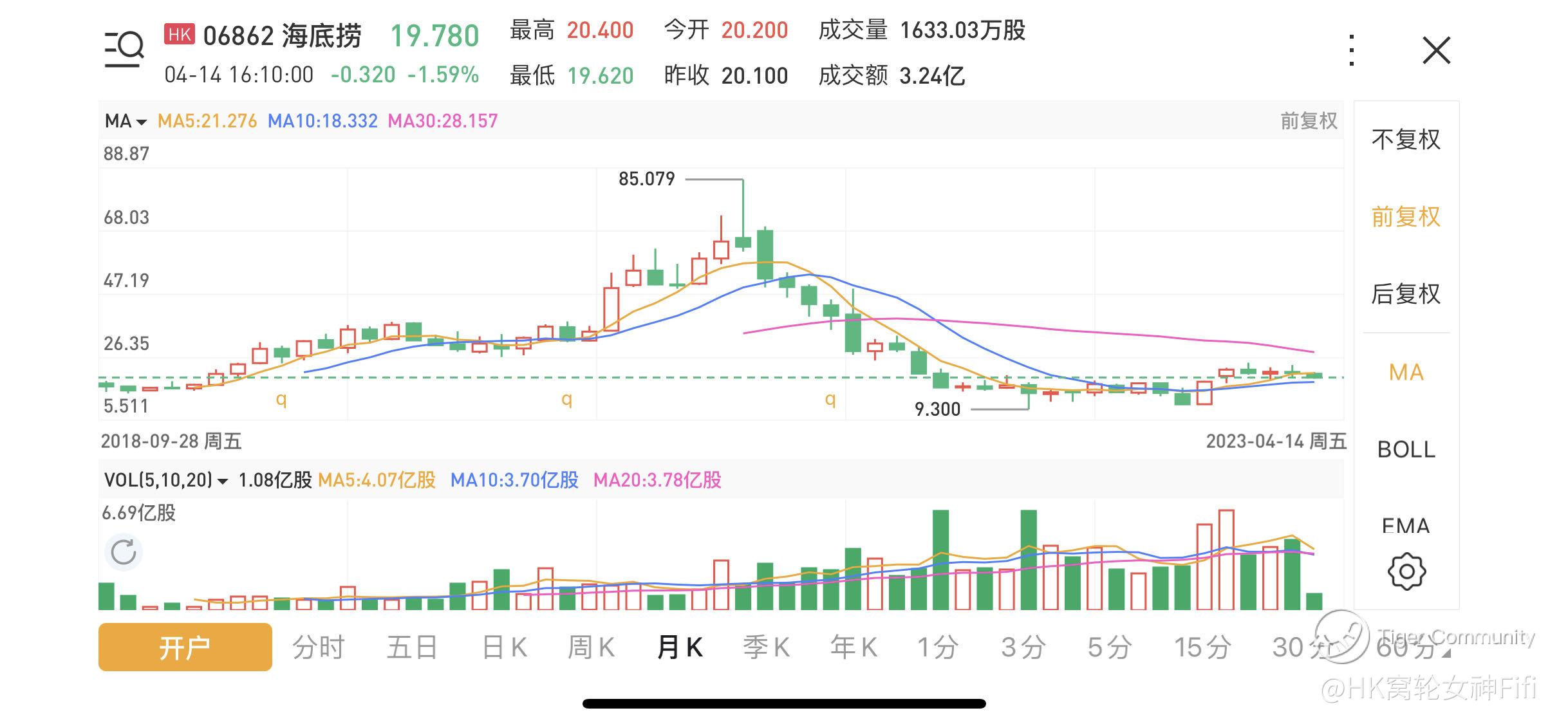Tap the 9.300 lowest price label

tap(937, 409)
